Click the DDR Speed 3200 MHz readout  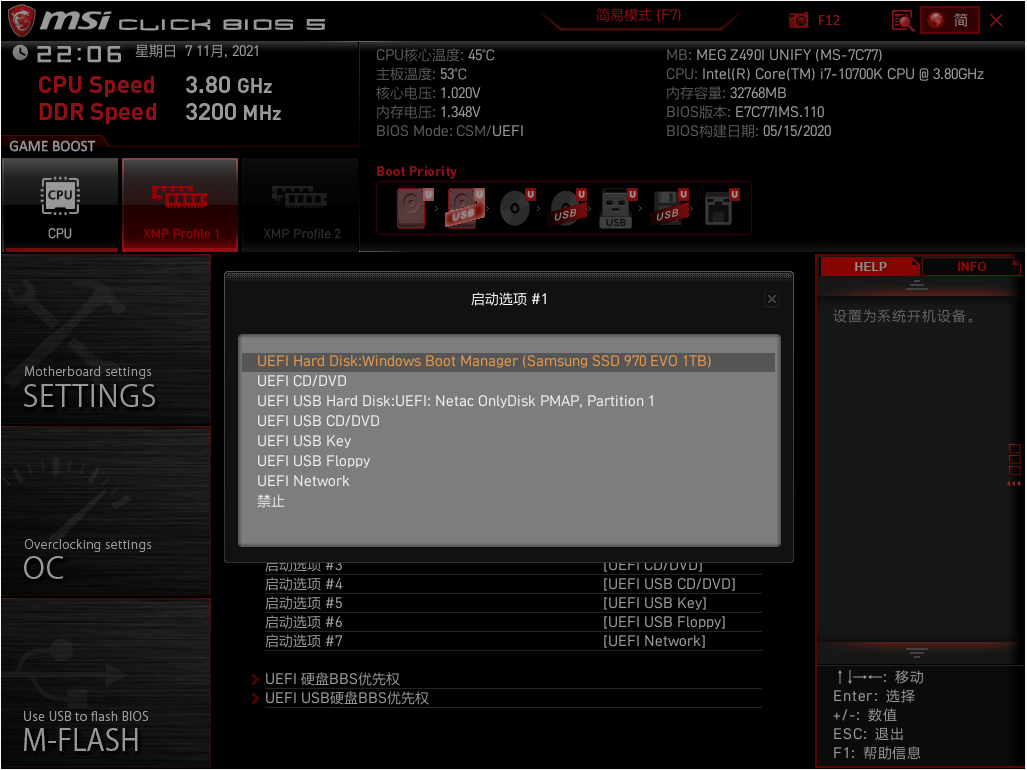(x=160, y=112)
